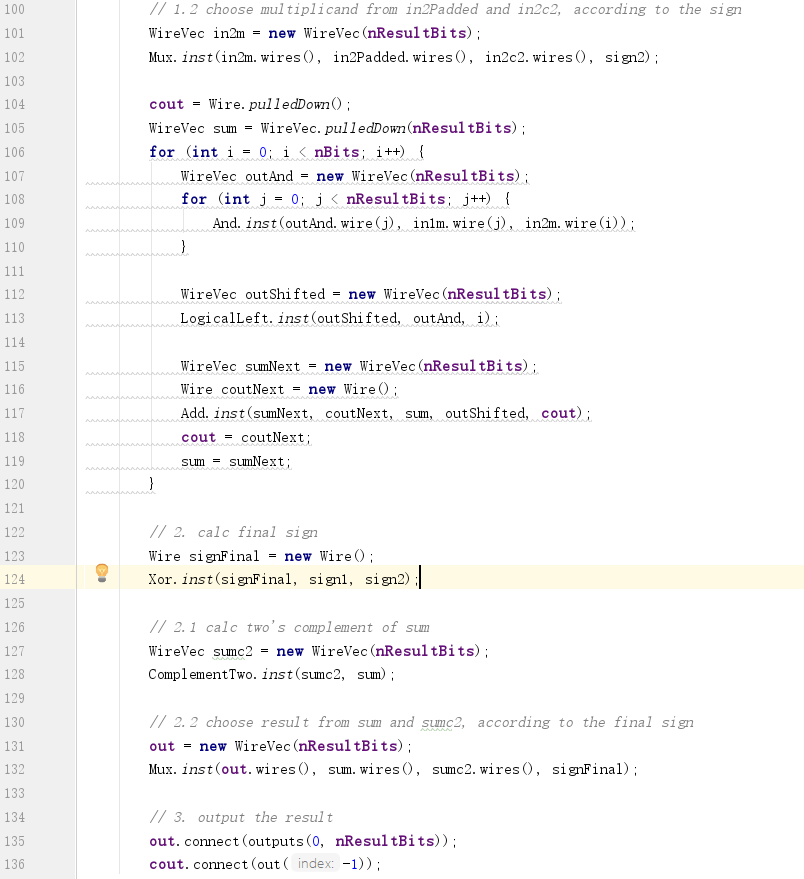Screen dimensions: 804x879
Task: Click 'pulledDown' call on line 104
Action: (x=289, y=104)
